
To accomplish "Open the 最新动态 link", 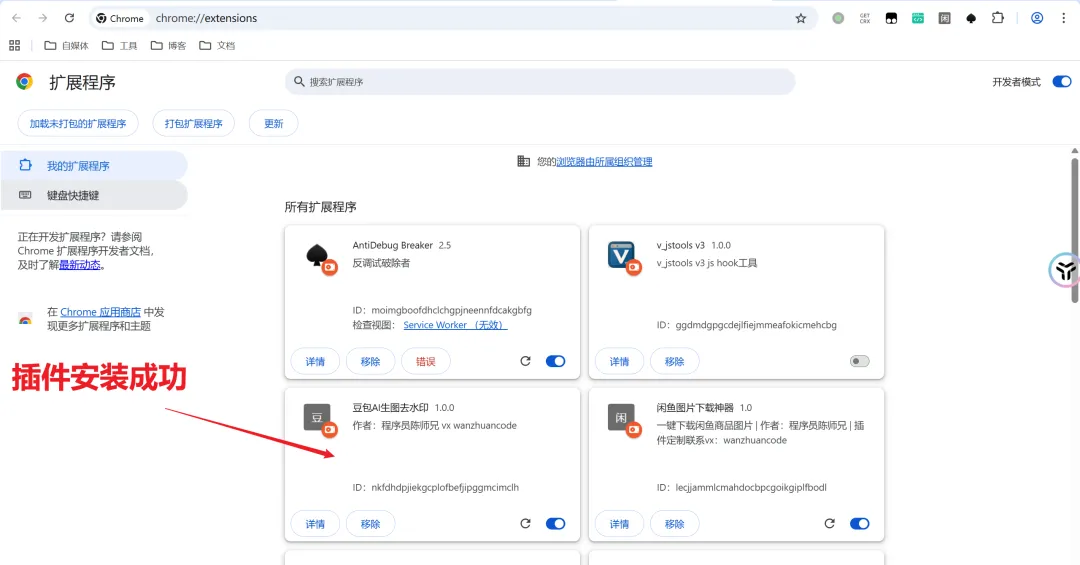I will [x=79, y=265].
